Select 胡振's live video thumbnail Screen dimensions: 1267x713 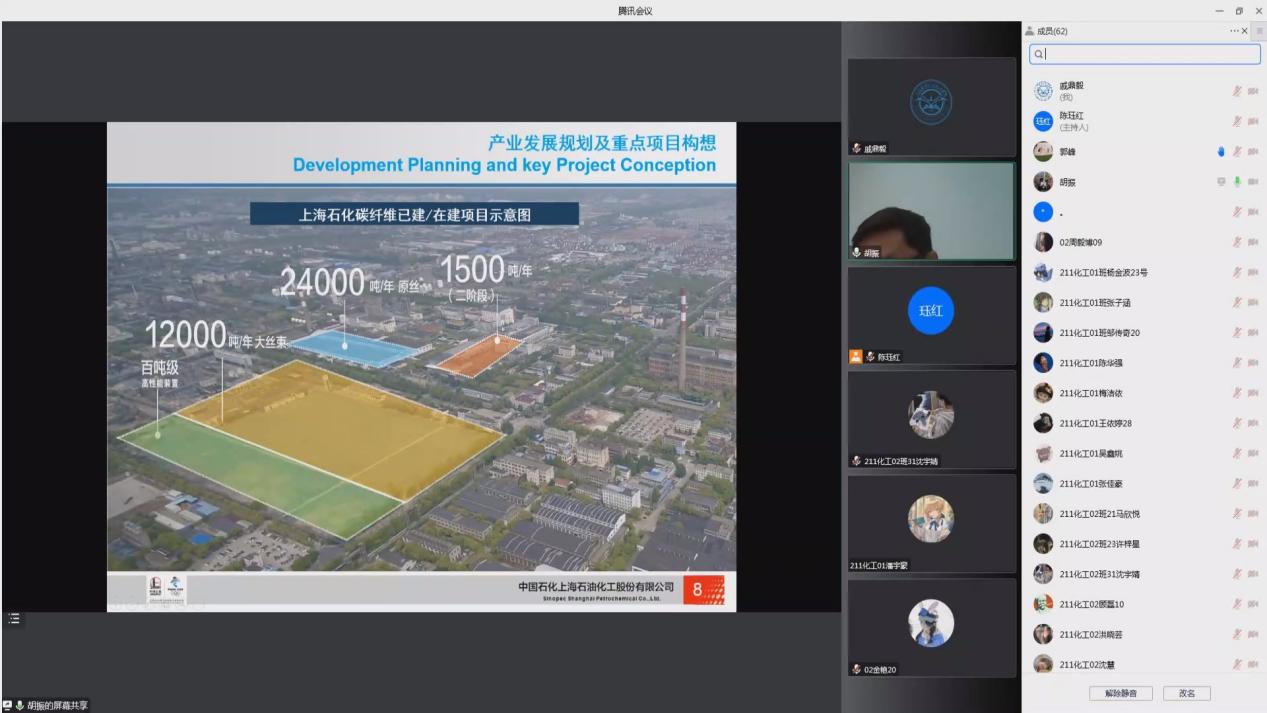pyautogui.click(x=931, y=211)
